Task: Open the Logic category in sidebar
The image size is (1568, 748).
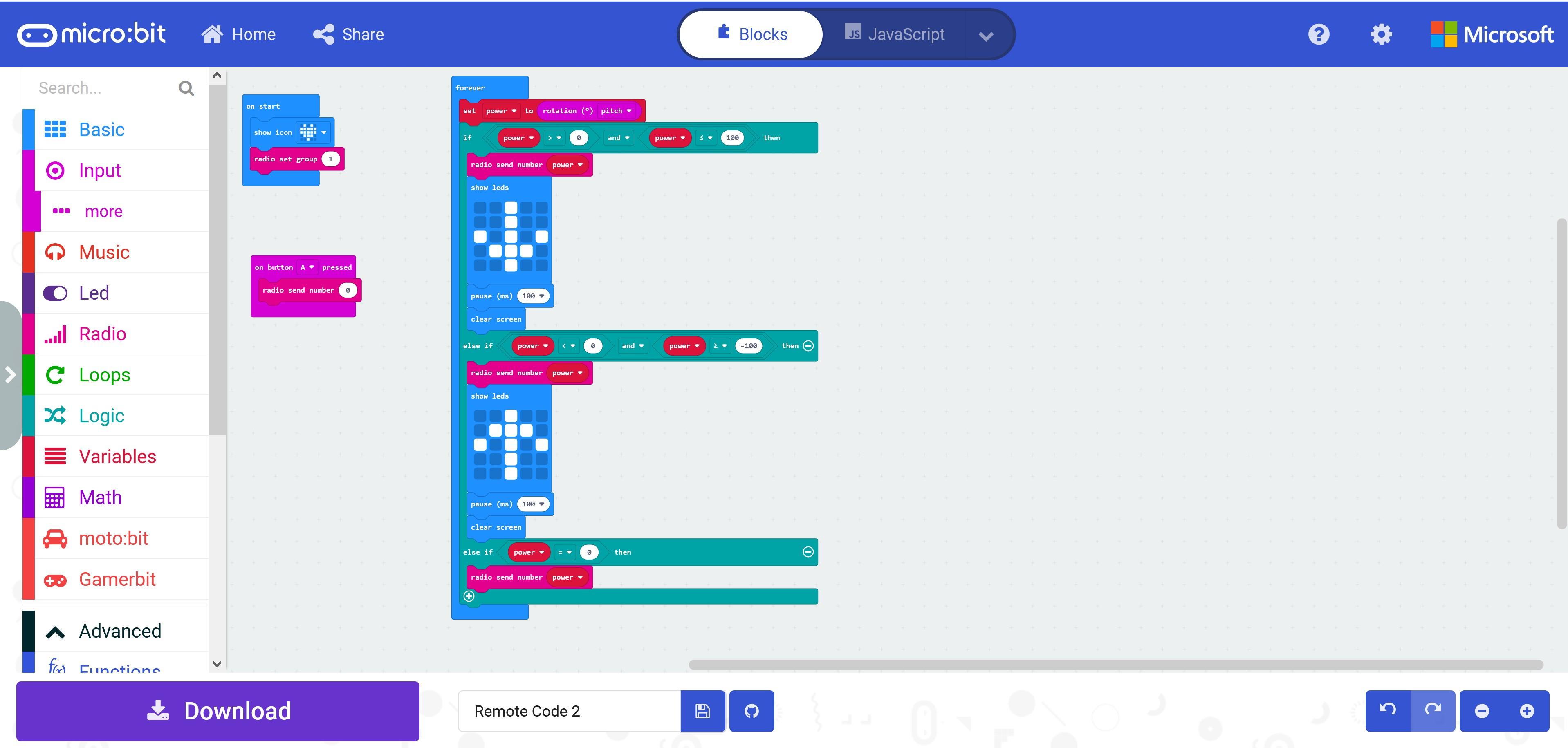Action: 101,415
